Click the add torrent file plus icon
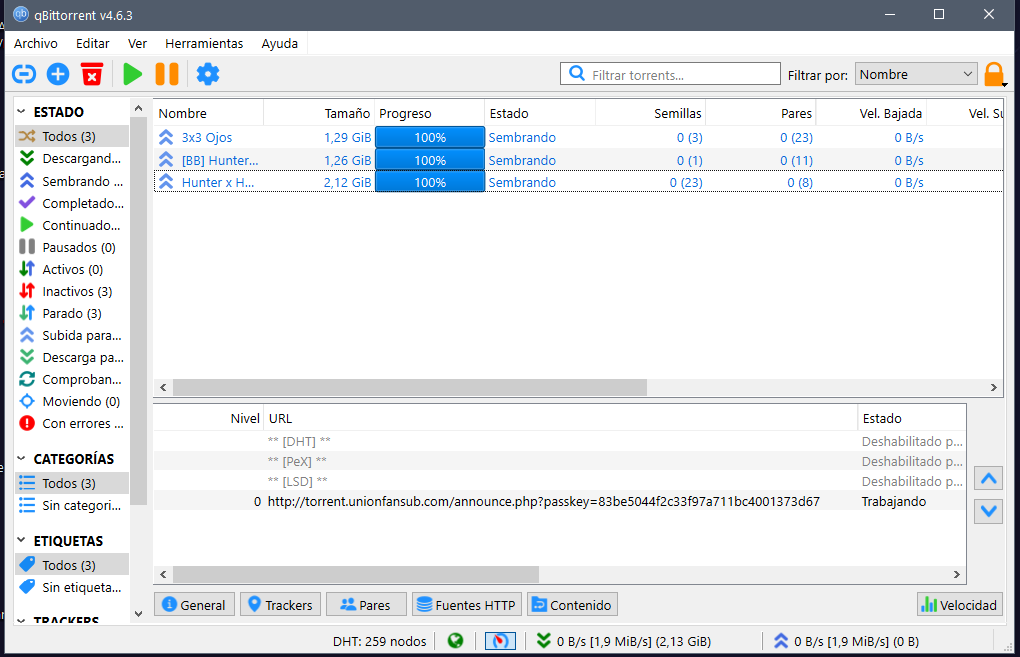The height and width of the screenshot is (657, 1020). click(x=58, y=74)
